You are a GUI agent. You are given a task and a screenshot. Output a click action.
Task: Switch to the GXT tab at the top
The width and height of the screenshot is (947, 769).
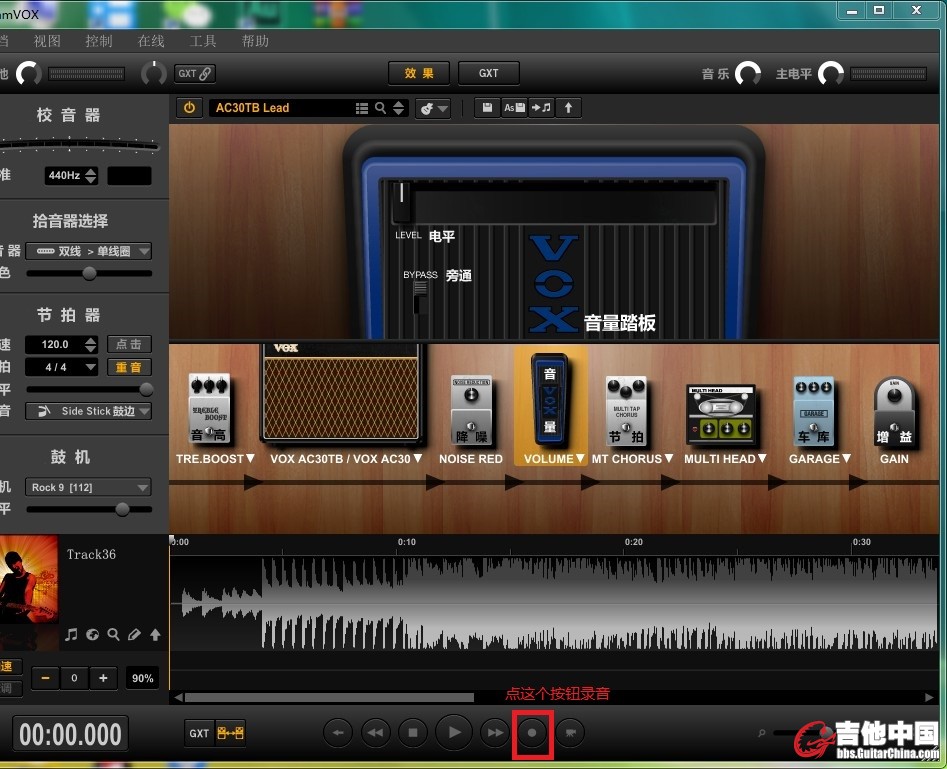(489, 74)
